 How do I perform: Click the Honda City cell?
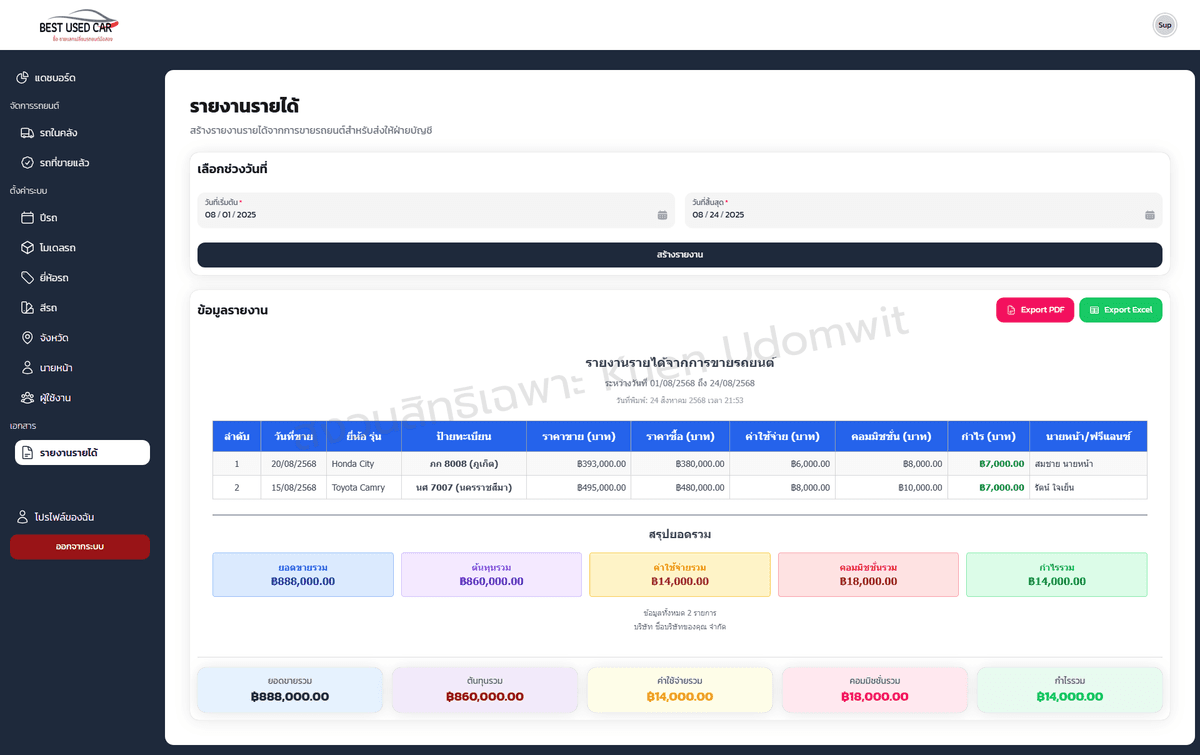(x=364, y=464)
